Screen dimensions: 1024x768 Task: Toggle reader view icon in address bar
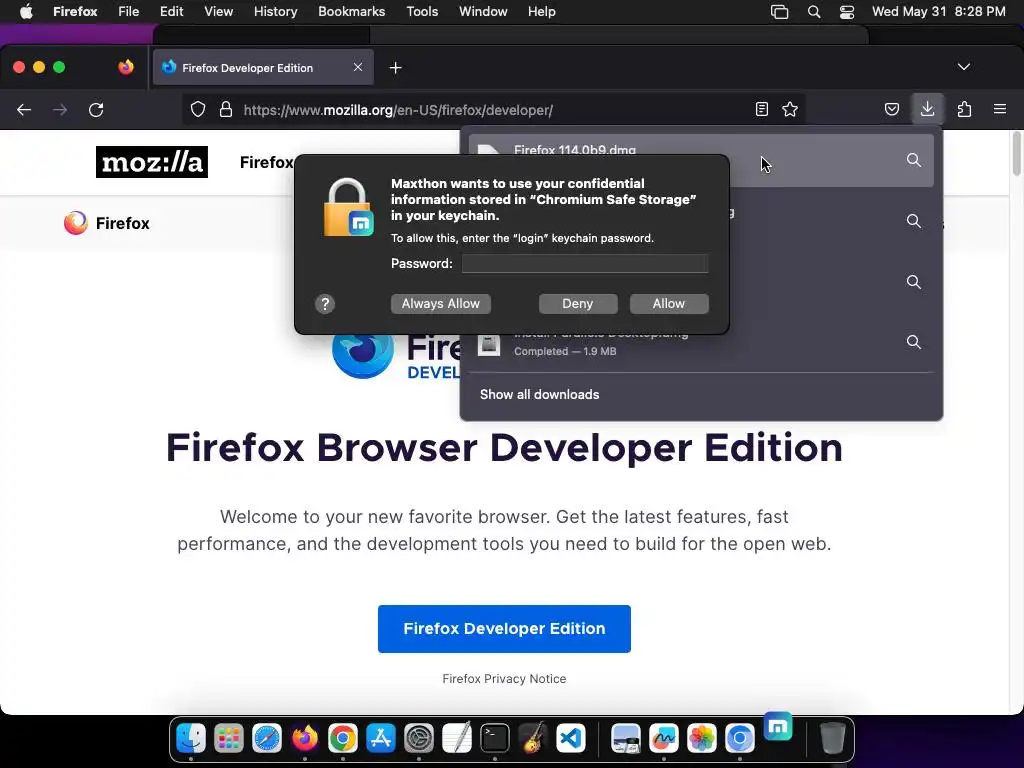click(x=761, y=109)
